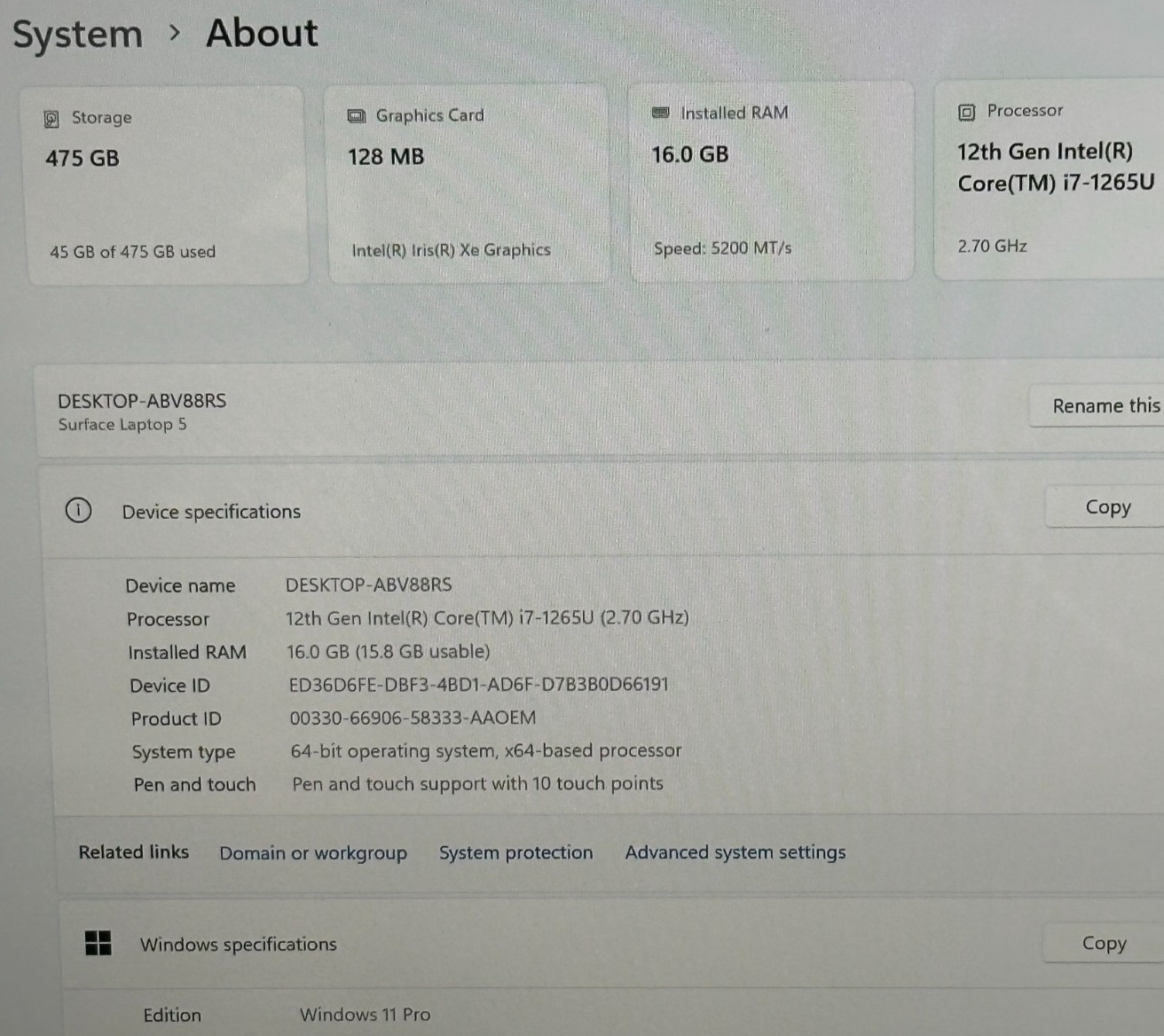Image resolution: width=1164 pixels, height=1036 pixels.
Task: Click the Storage card drive icon
Action: click(x=51, y=119)
